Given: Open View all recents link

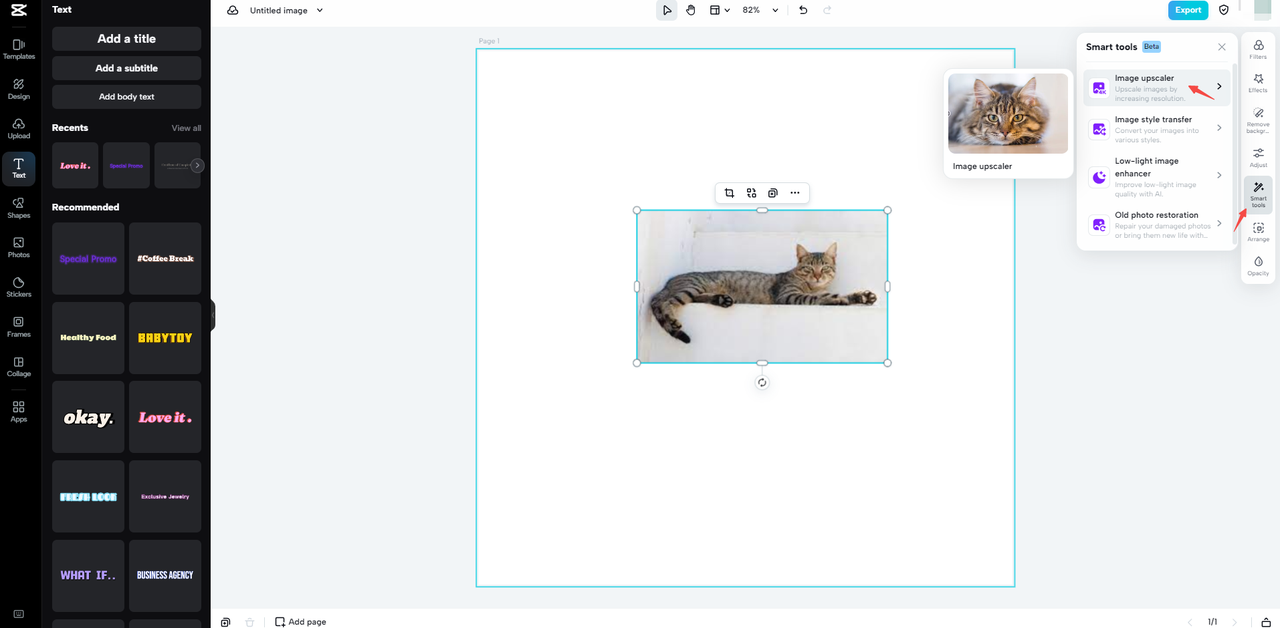Looking at the screenshot, I should [186, 128].
